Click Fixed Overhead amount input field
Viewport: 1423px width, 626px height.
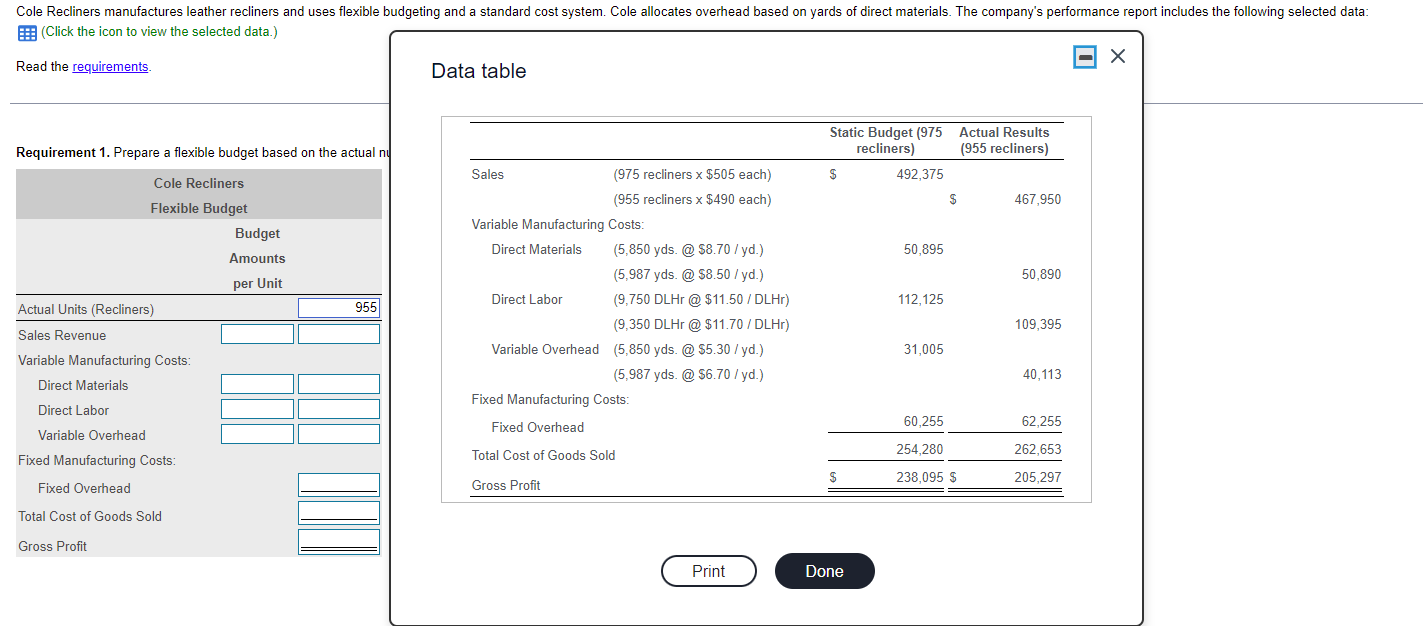click(x=339, y=485)
